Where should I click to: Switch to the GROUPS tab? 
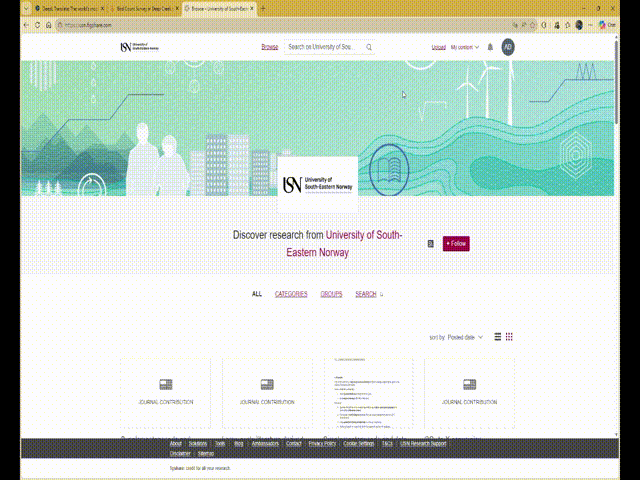pyautogui.click(x=331, y=294)
